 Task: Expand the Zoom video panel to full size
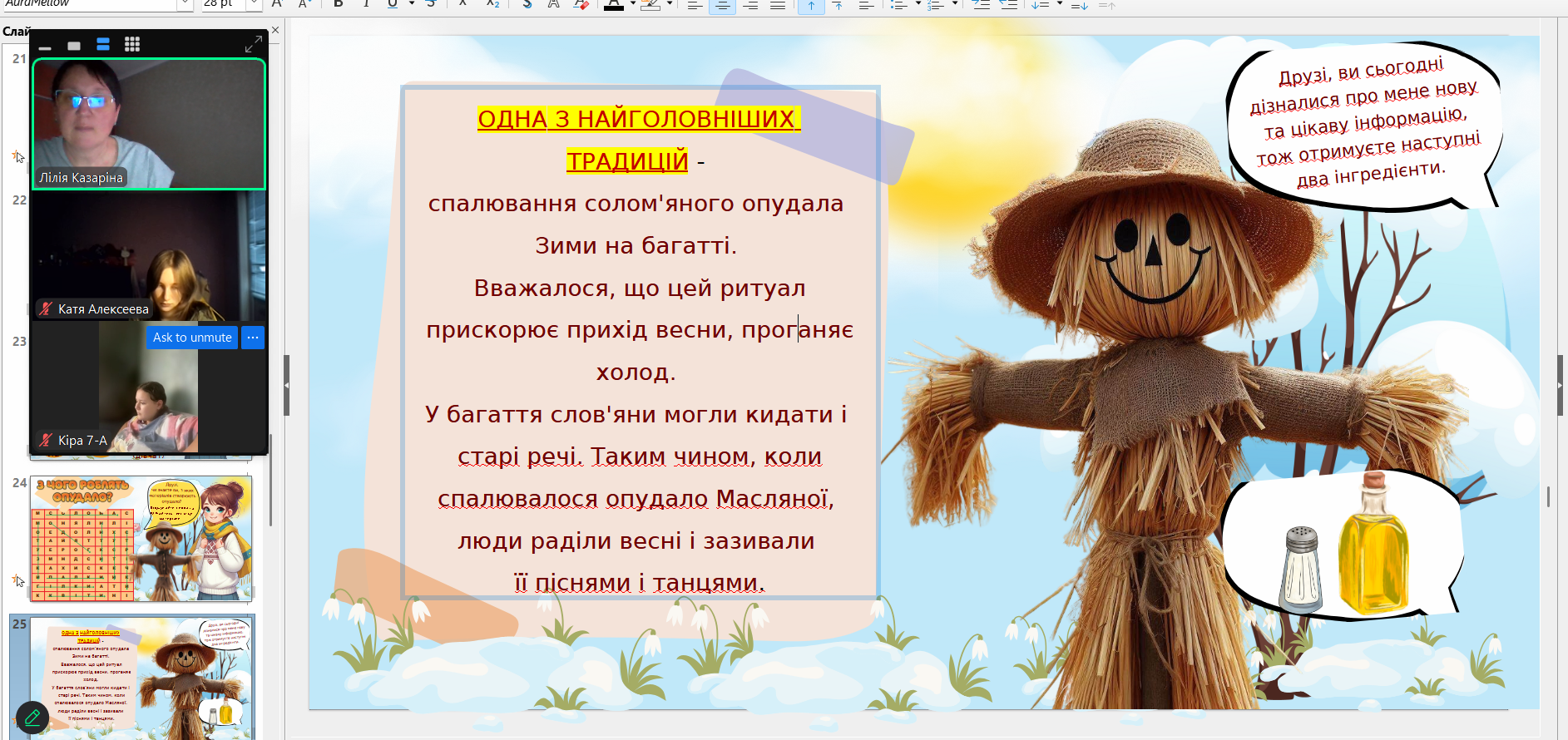pyautogui.click(x=254, y=44)
